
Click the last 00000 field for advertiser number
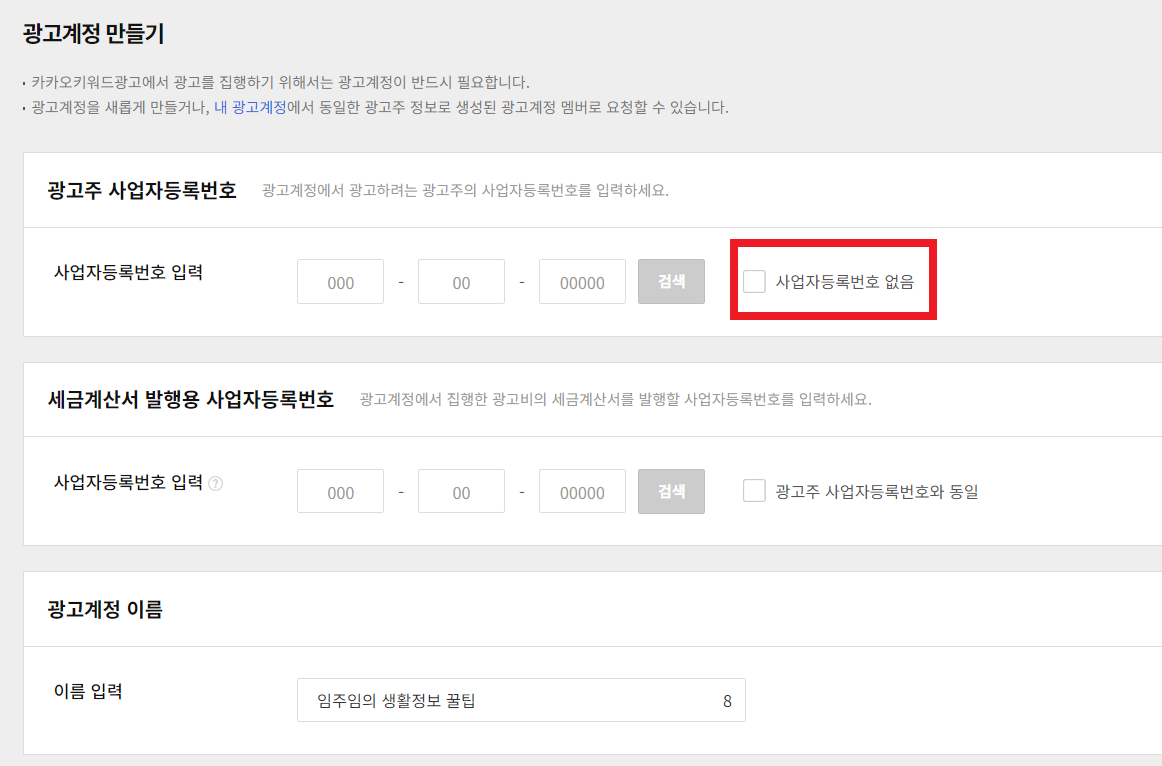point(582,281)
